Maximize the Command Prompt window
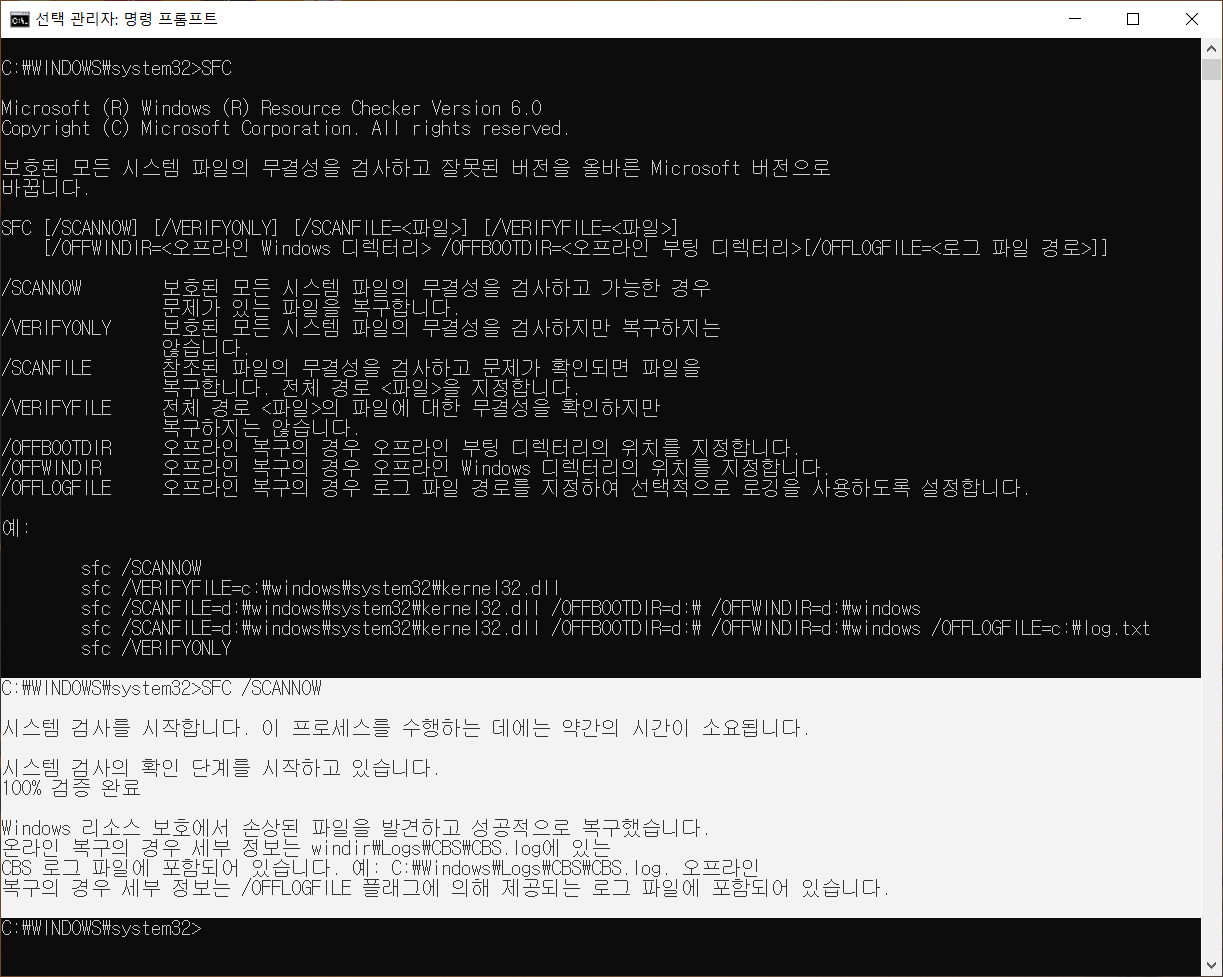 coord(1132,19)
